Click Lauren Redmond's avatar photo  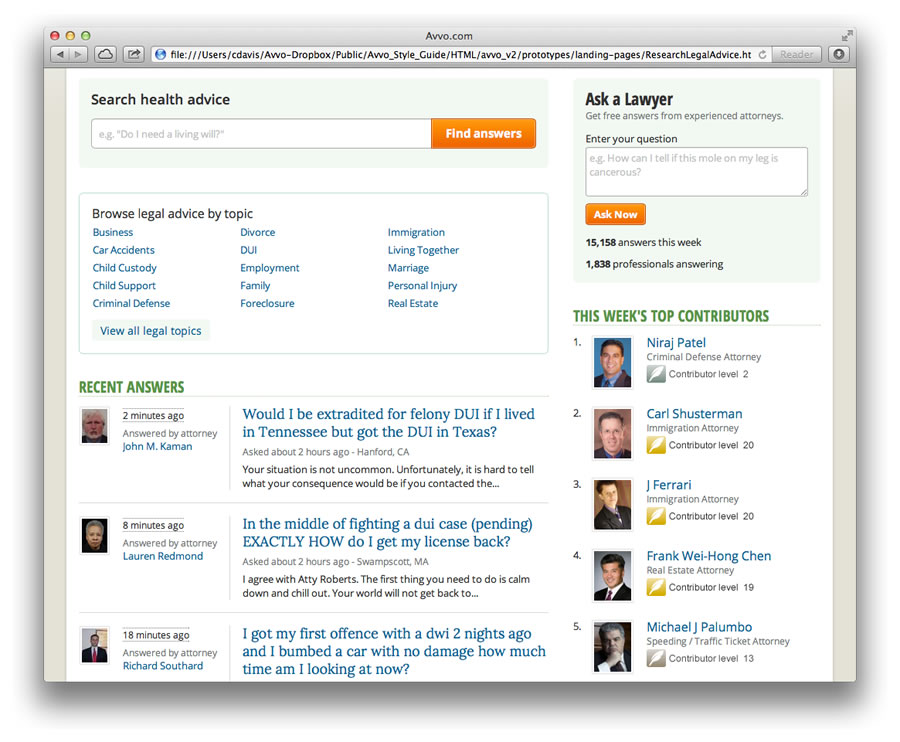[95, 535]
